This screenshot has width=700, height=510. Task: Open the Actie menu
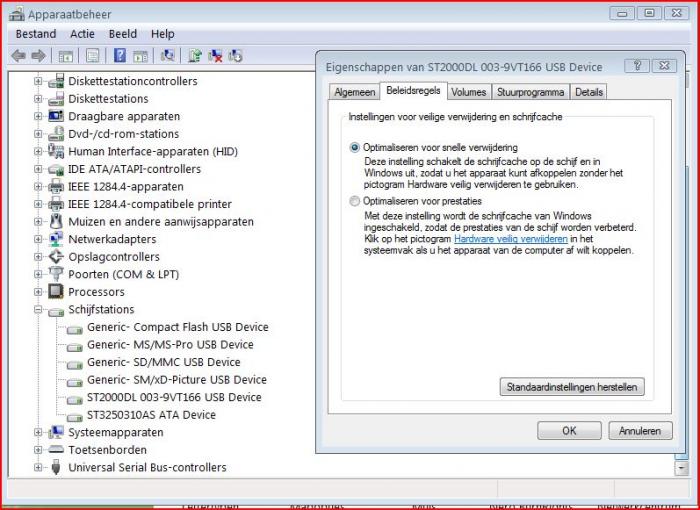tap(82, 34)
